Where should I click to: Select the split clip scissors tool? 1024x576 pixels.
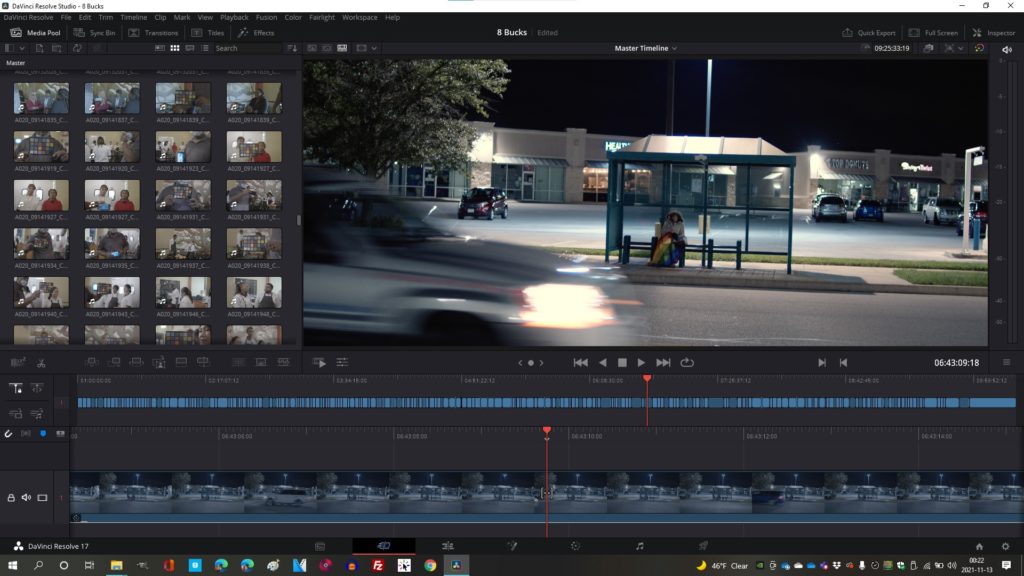tap(41, 362)
